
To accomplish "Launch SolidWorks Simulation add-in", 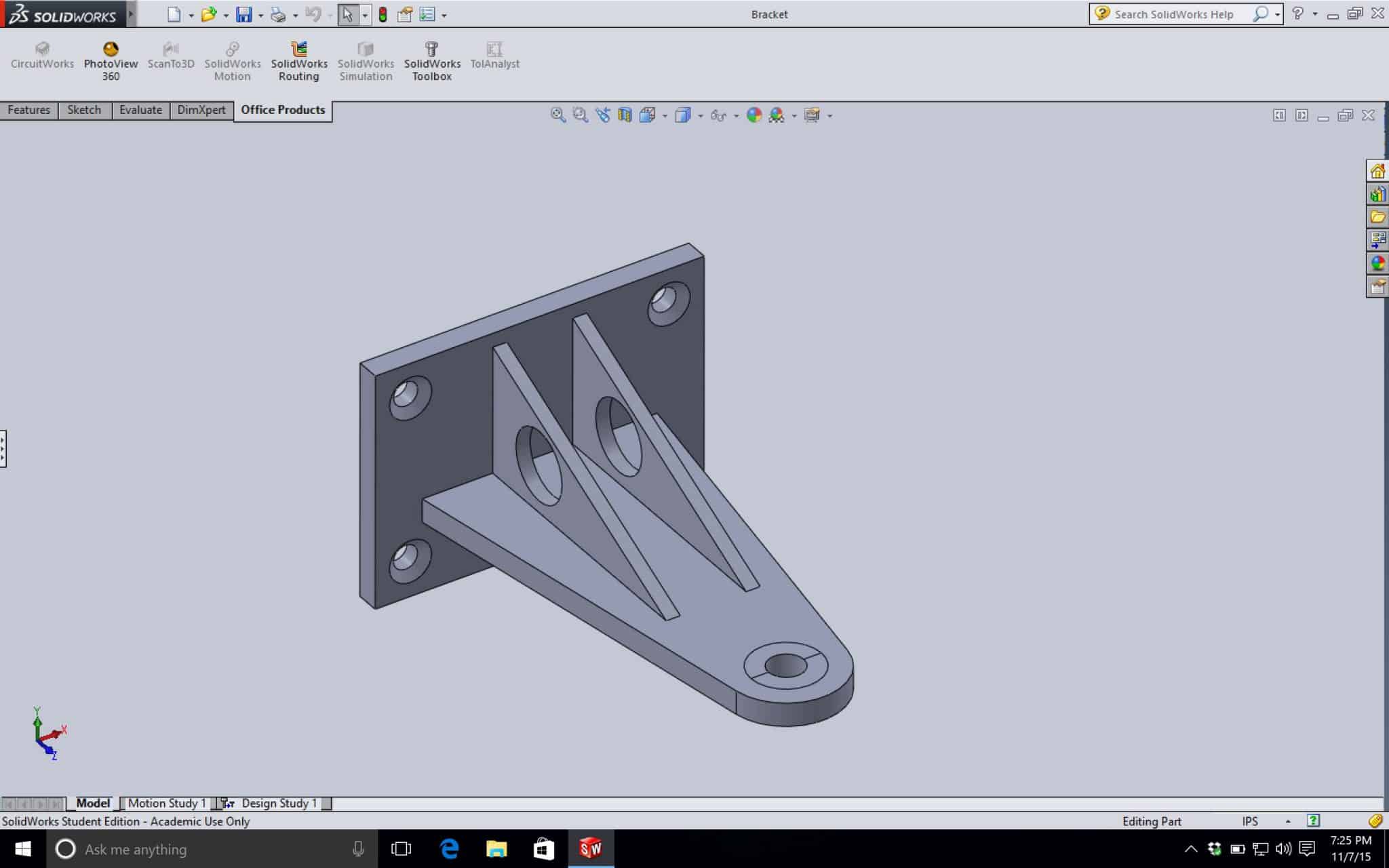I will tap(366, 60).
